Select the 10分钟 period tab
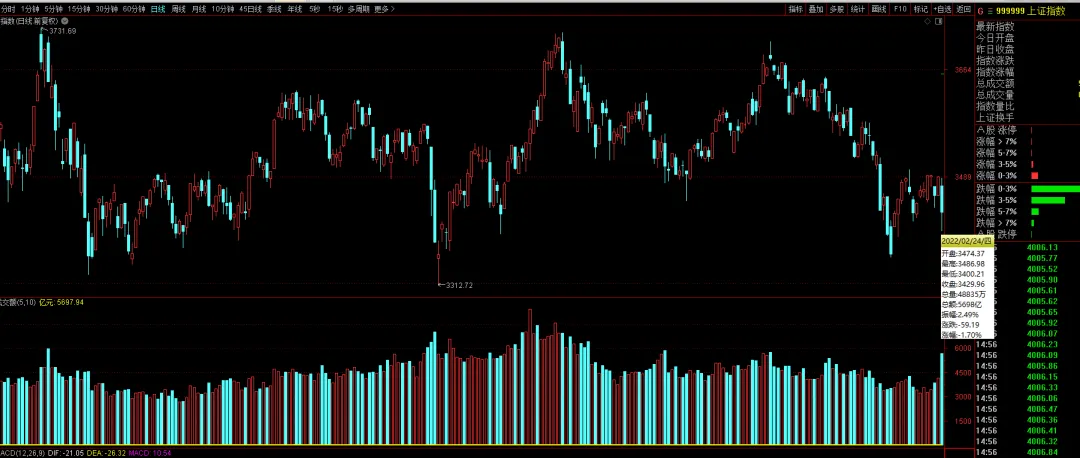The width and height of the screenshot is (1080, 458). click(x=223, y=9)
